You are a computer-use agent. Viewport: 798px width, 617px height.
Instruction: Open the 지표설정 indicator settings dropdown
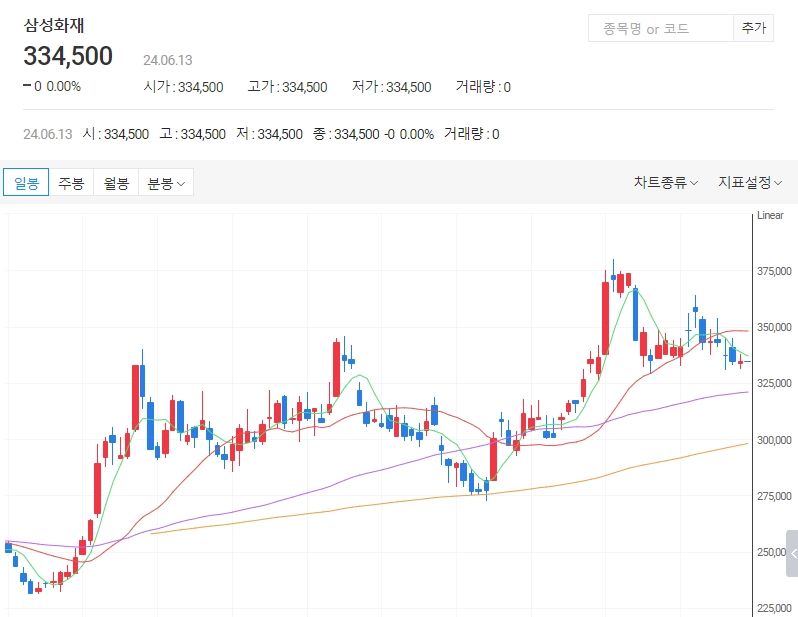[x=750, y=182]
